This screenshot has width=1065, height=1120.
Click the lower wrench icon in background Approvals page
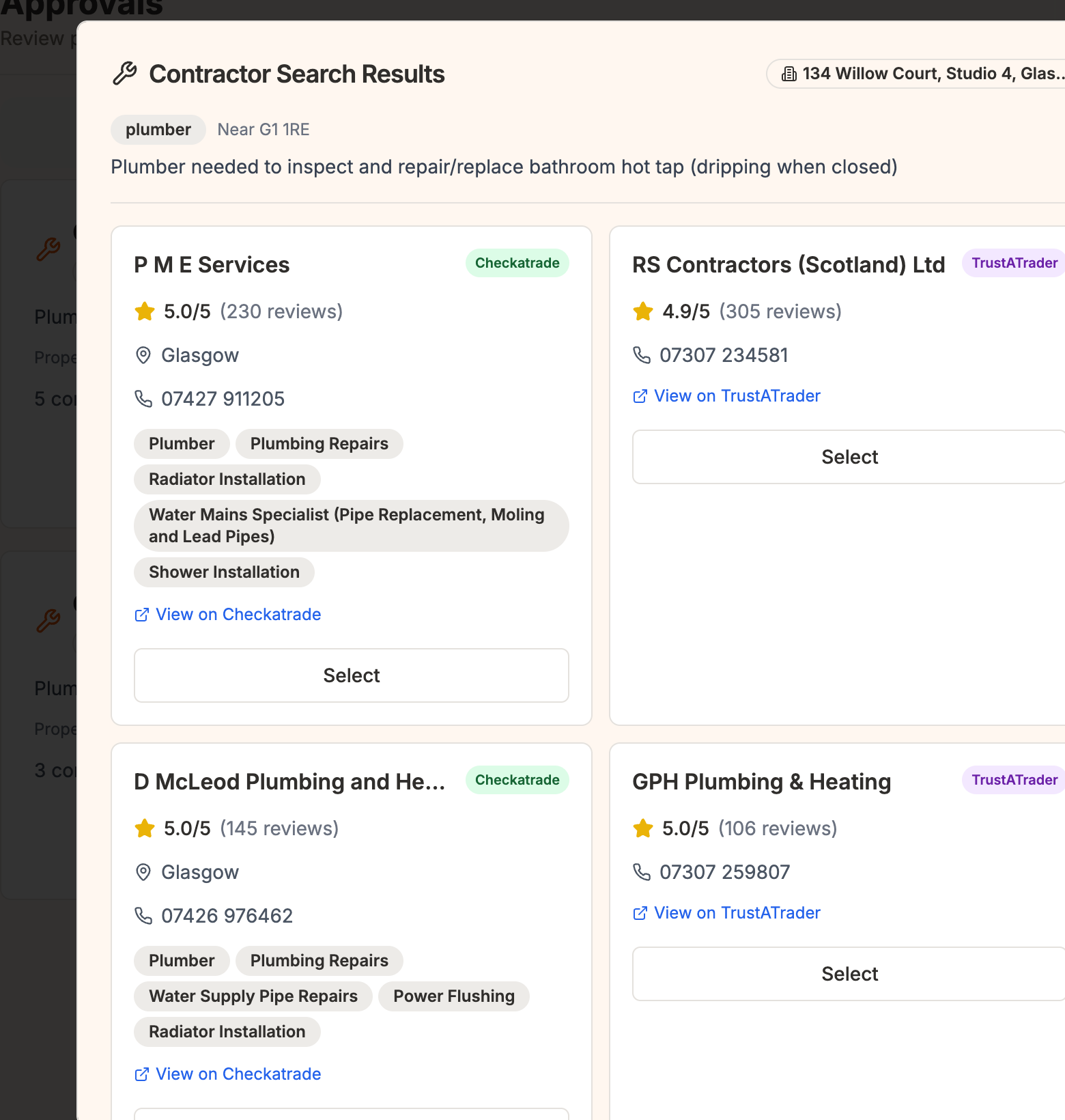coord(48,621)
